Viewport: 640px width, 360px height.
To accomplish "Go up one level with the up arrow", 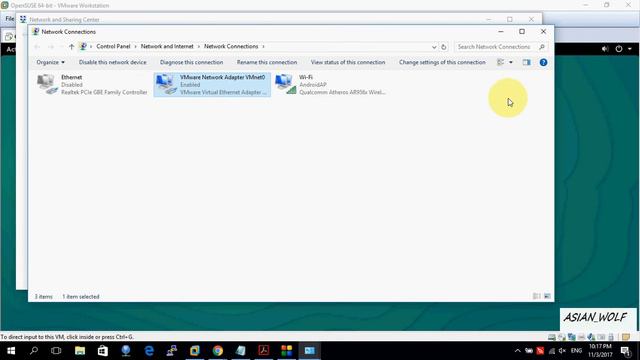I will pyautogui.click(x=71, y=47).
